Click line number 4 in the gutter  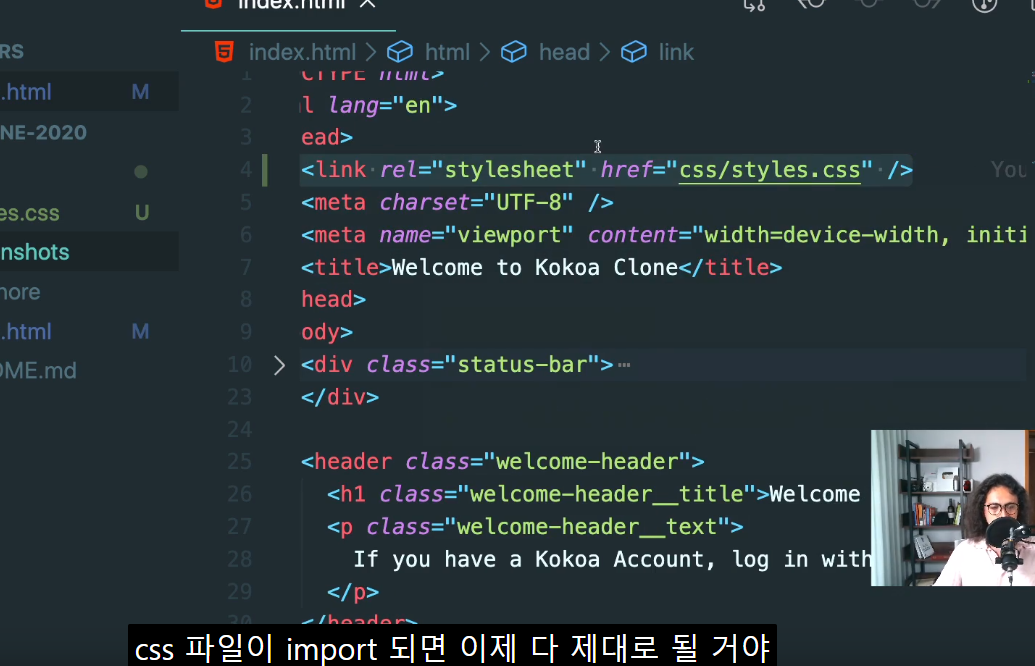(246, 170)
